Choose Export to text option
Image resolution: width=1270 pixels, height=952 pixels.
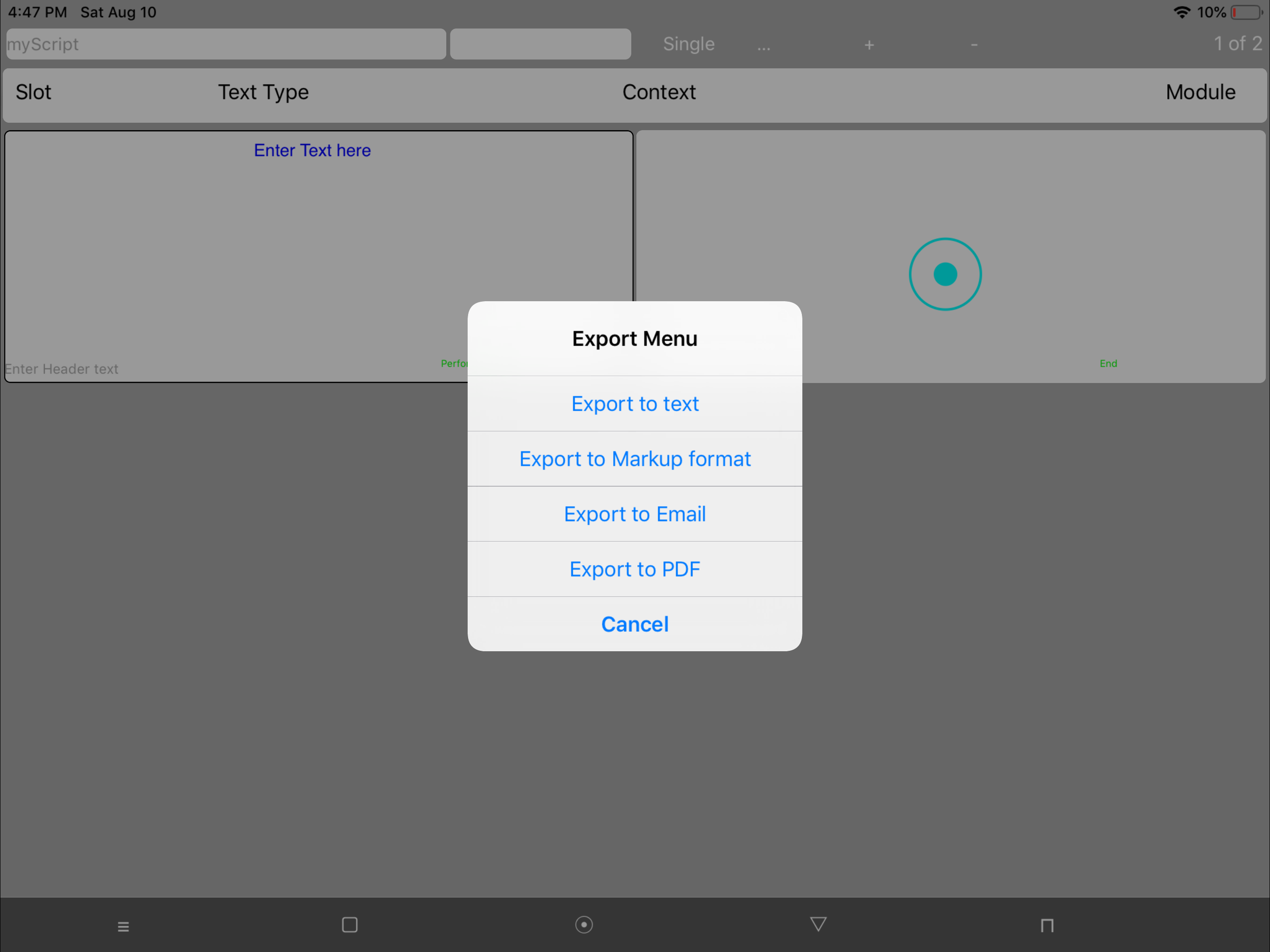click(635, 403)
